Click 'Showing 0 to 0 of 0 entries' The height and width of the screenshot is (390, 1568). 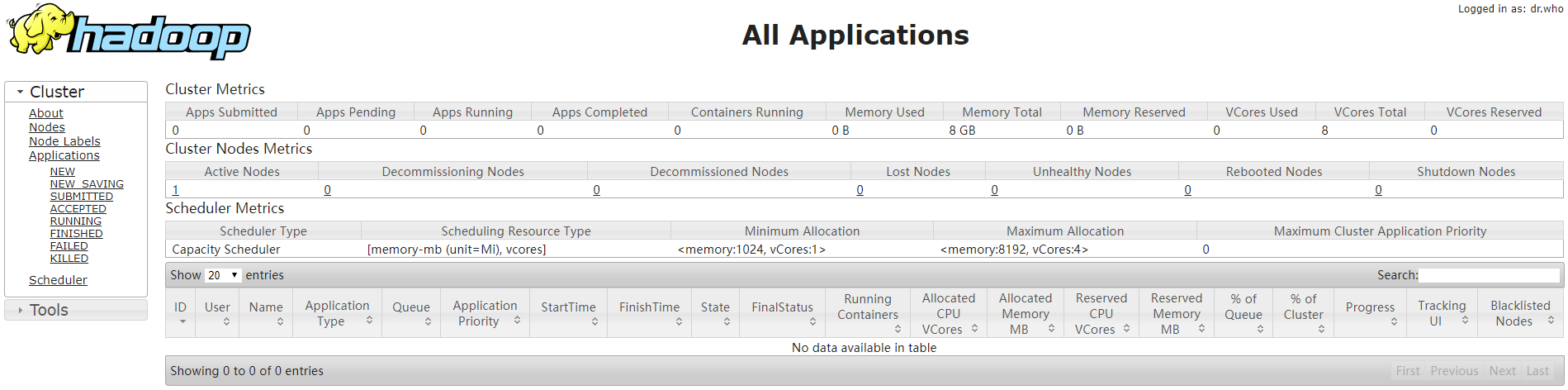247,371
